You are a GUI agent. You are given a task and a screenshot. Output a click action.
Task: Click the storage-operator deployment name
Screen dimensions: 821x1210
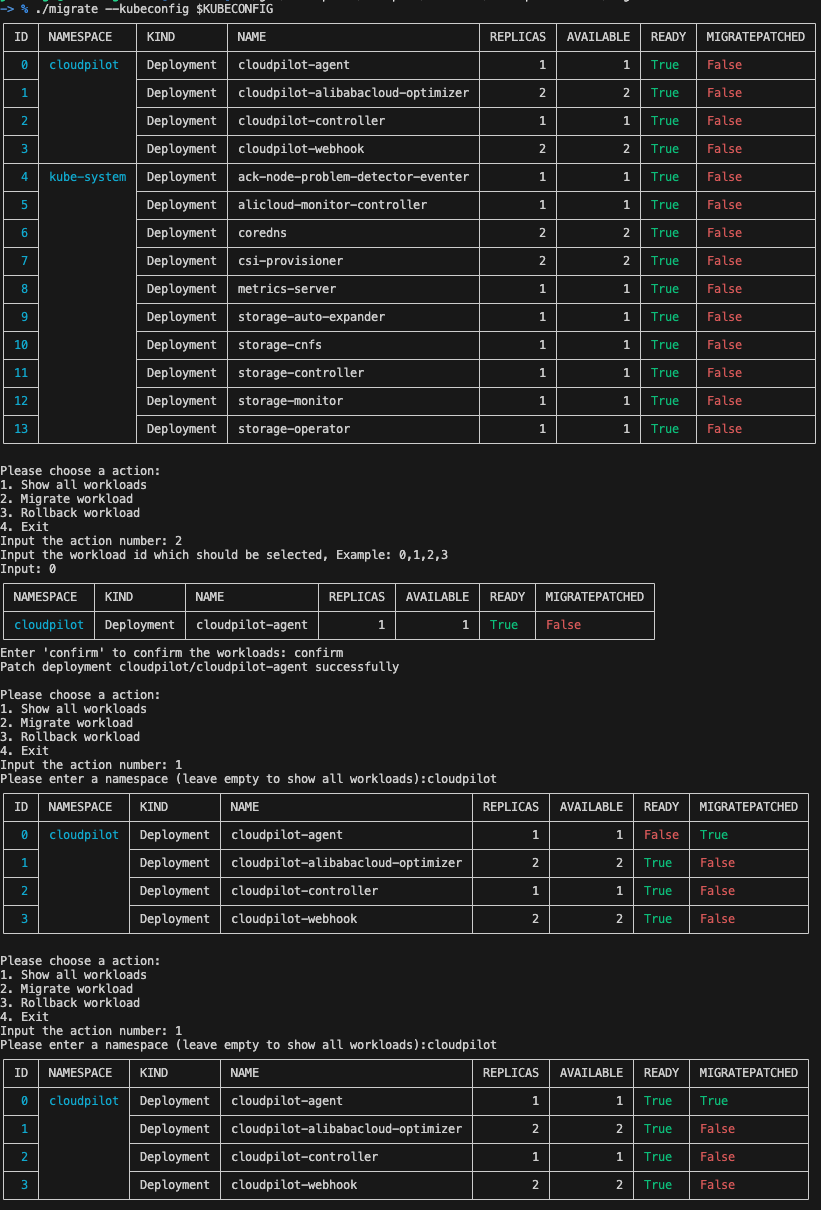click(x=294, y=429)
